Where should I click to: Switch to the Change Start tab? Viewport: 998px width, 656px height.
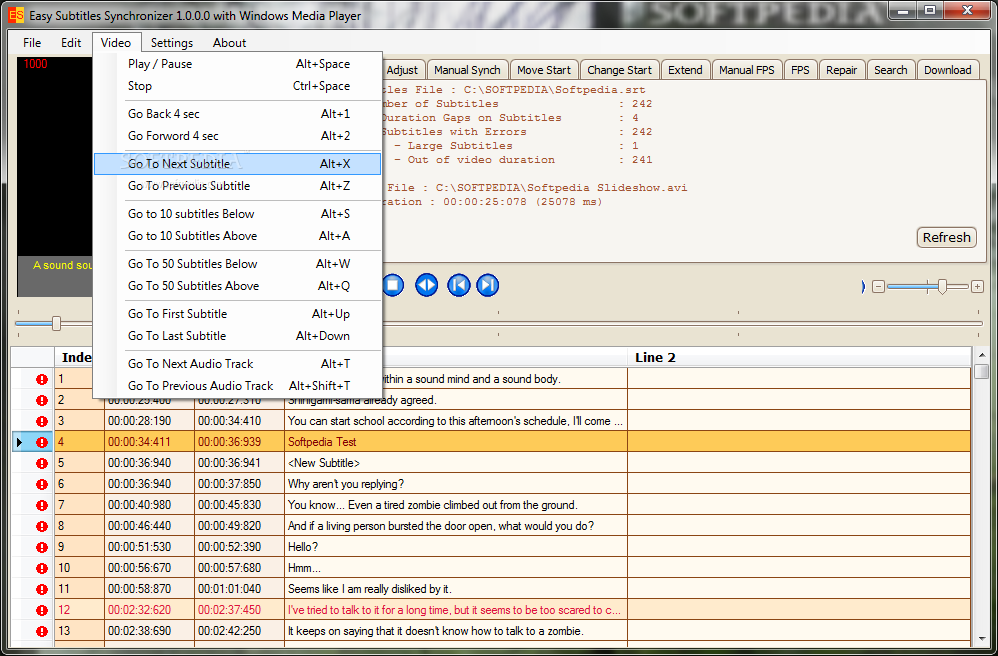click(x=619, y=70)
